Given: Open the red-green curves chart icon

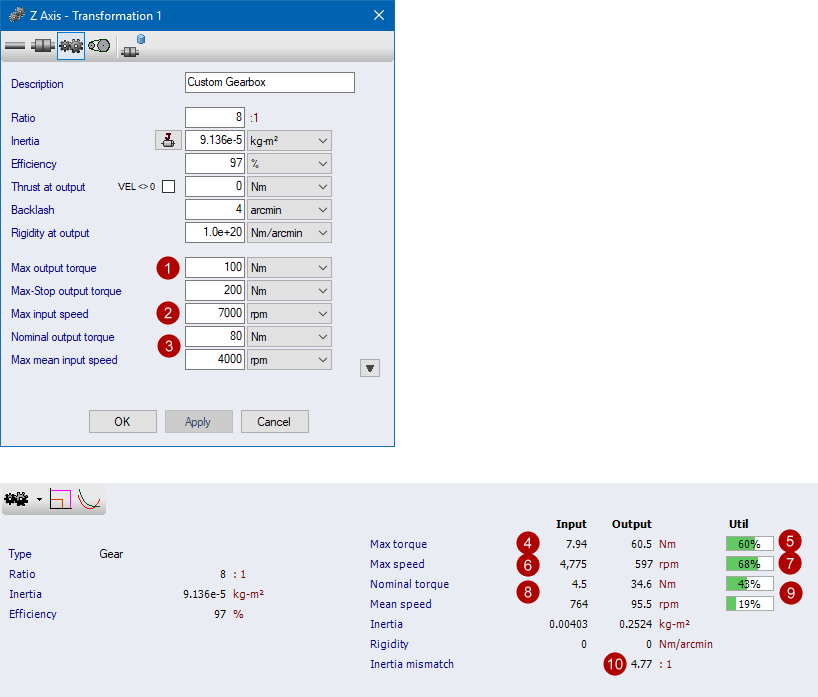Looking at the screenshot, I should (x=89, y=499).
